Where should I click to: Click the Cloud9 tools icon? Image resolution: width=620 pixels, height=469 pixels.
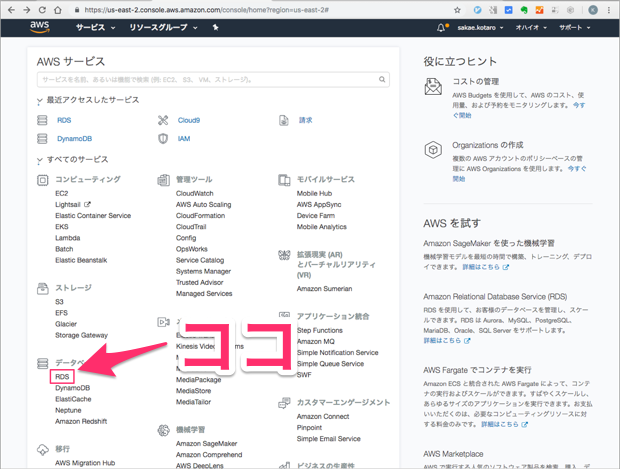(163, 120)
